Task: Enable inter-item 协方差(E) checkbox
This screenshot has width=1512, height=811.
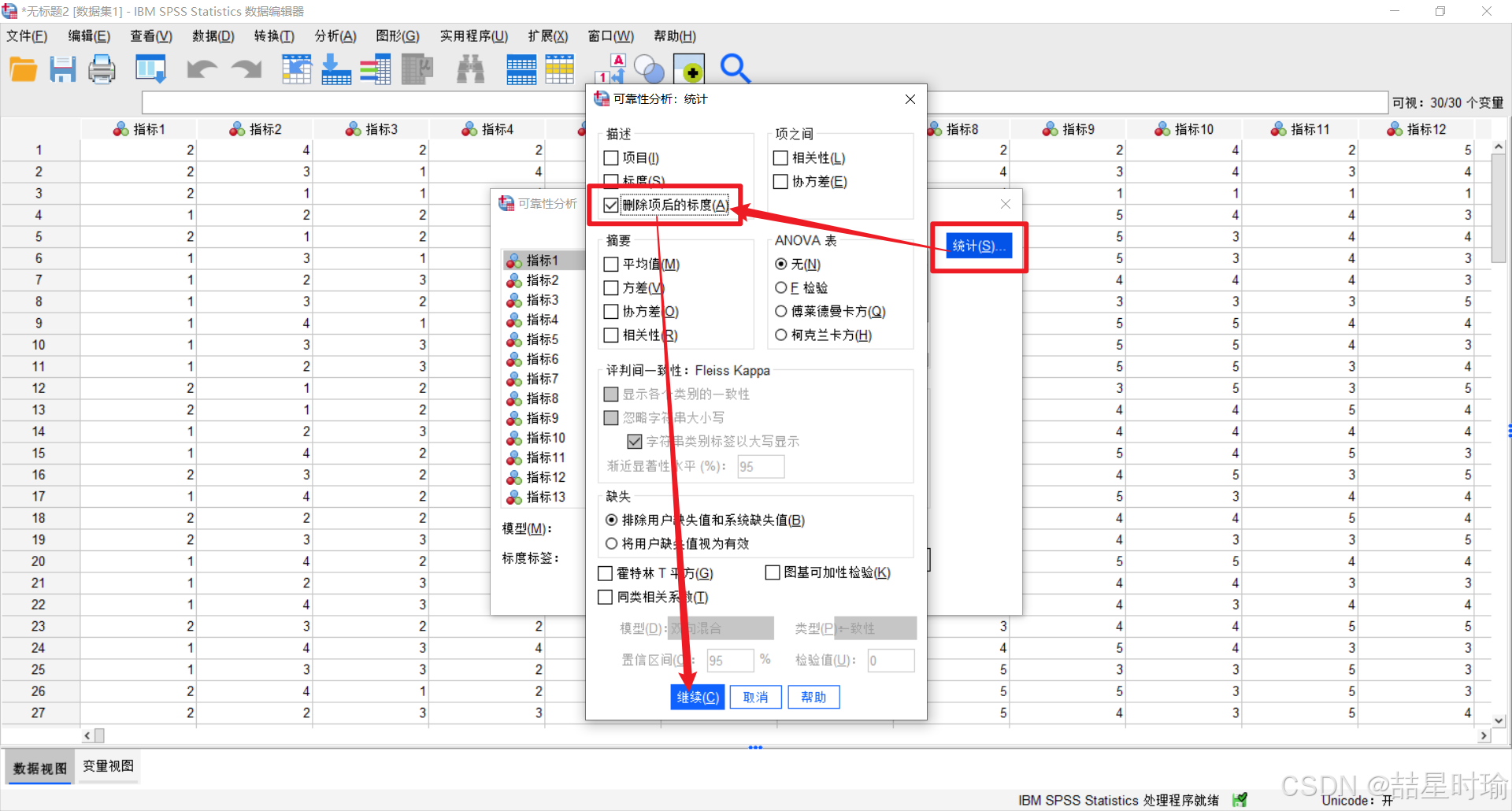Action: (780, 182)
